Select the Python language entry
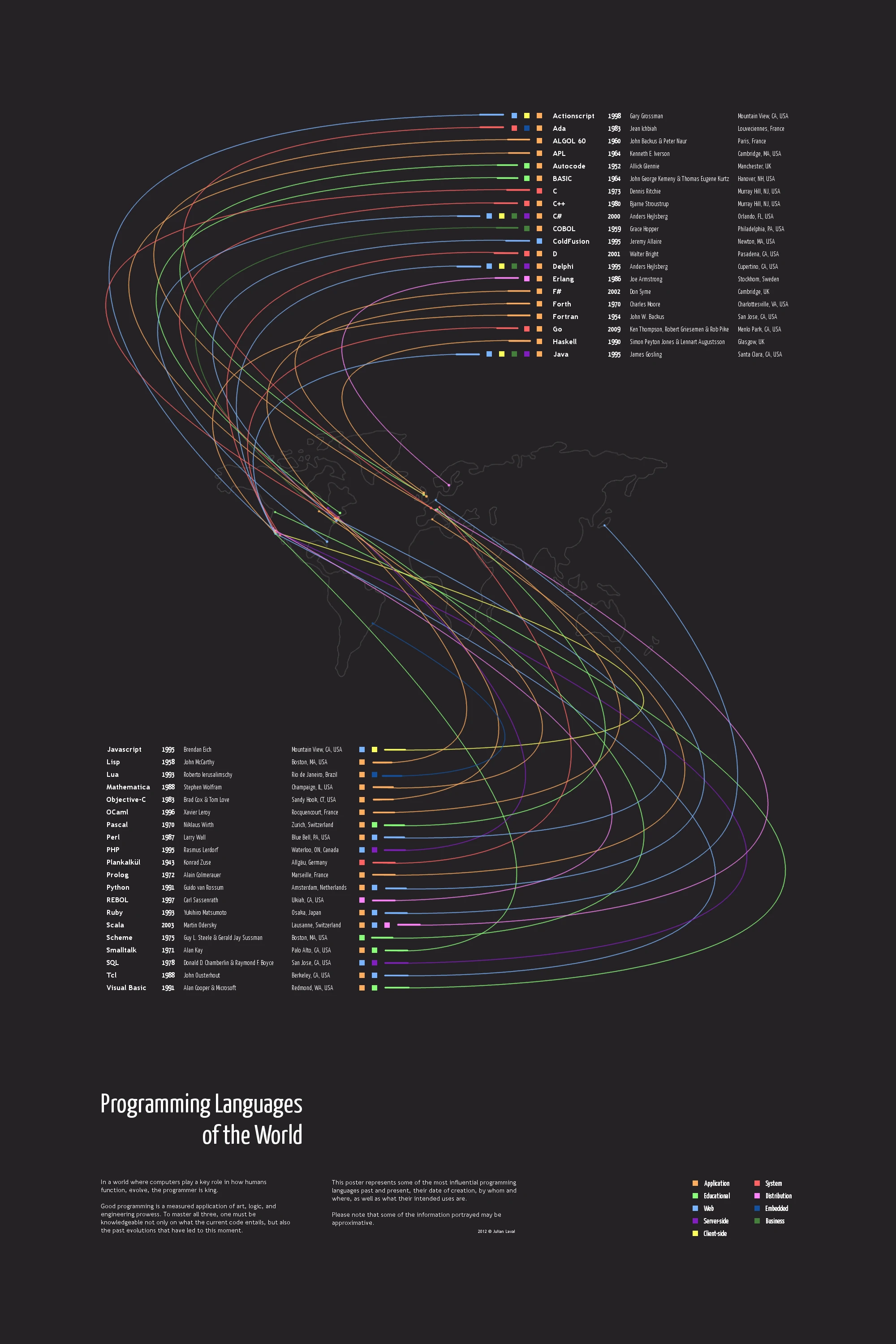896x1344 pixels. 116,888
